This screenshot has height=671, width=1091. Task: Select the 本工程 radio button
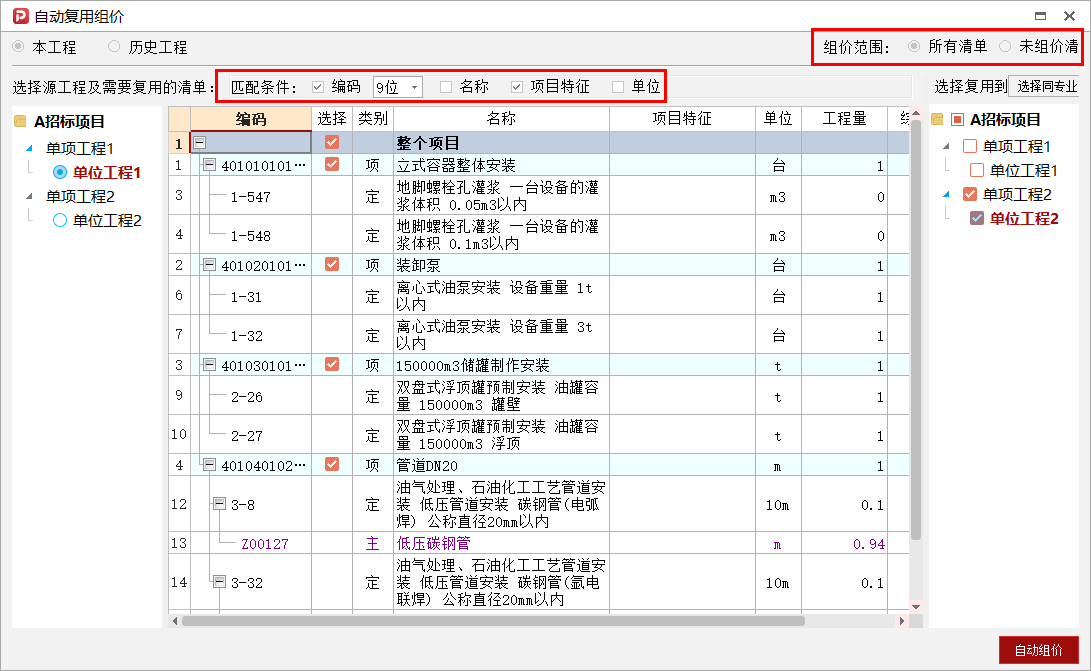16,46
